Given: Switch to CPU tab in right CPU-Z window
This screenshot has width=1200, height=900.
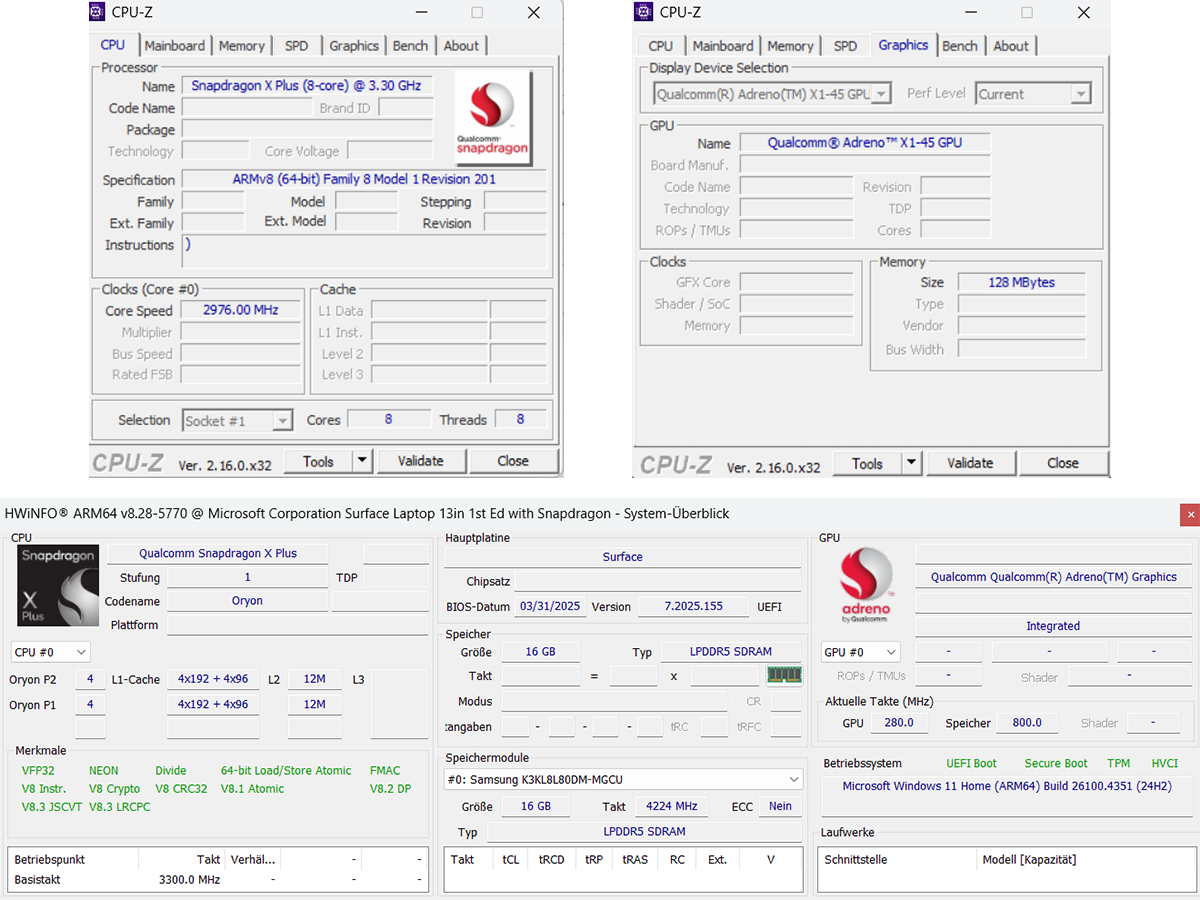Looking at the screenshot, I should coord(661,46).
